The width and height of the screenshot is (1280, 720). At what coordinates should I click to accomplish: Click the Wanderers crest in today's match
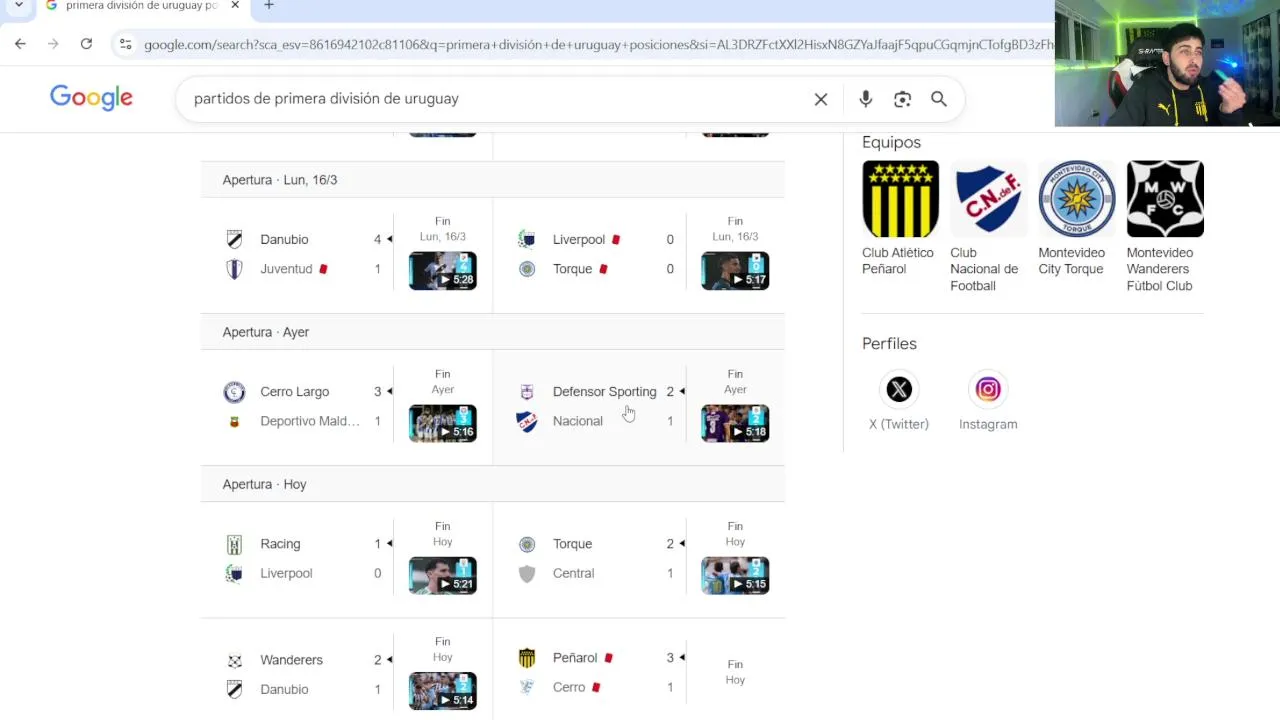coord(234,660)
